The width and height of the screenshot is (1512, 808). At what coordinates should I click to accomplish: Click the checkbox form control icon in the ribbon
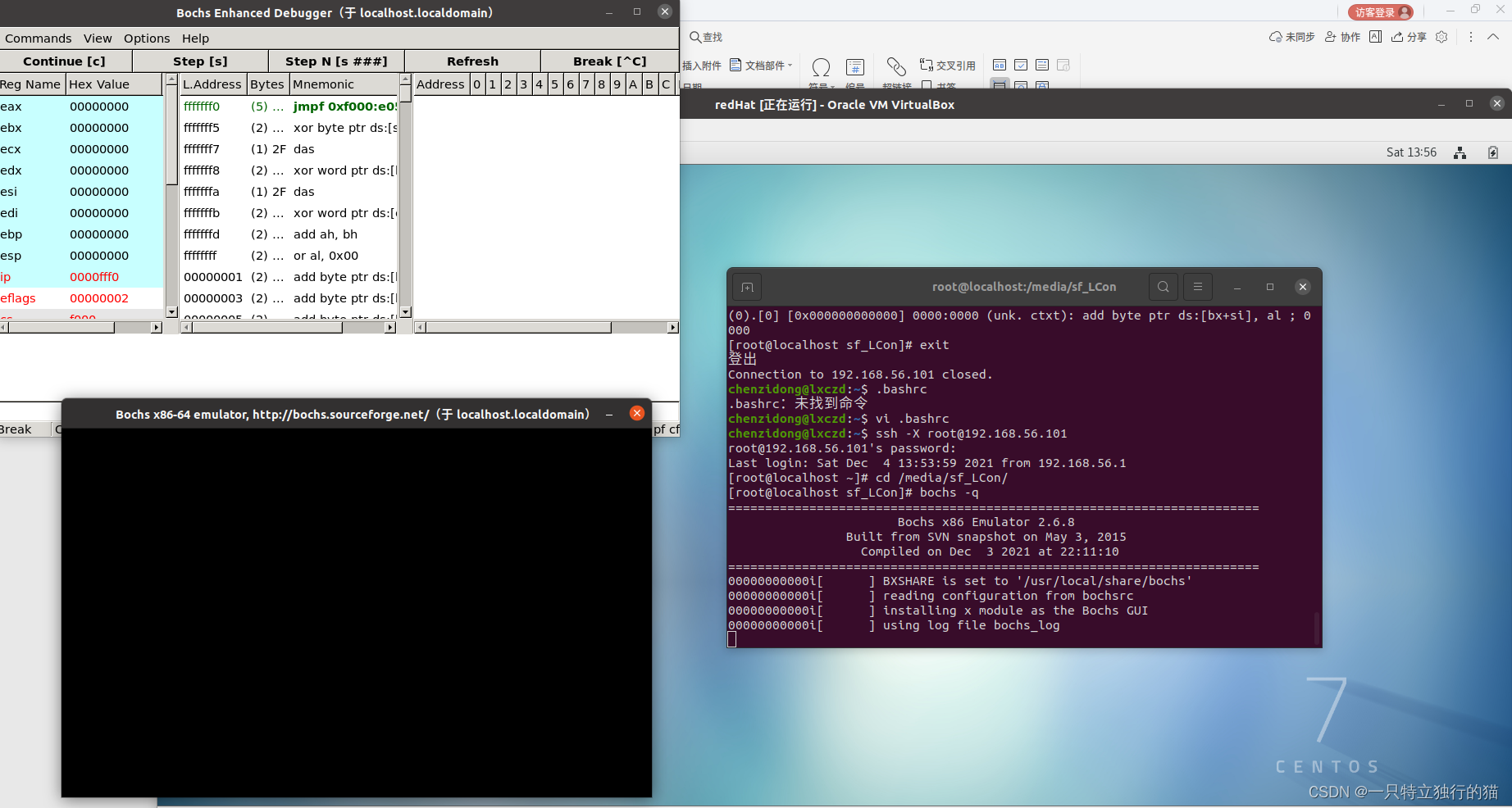[1021, 65]
